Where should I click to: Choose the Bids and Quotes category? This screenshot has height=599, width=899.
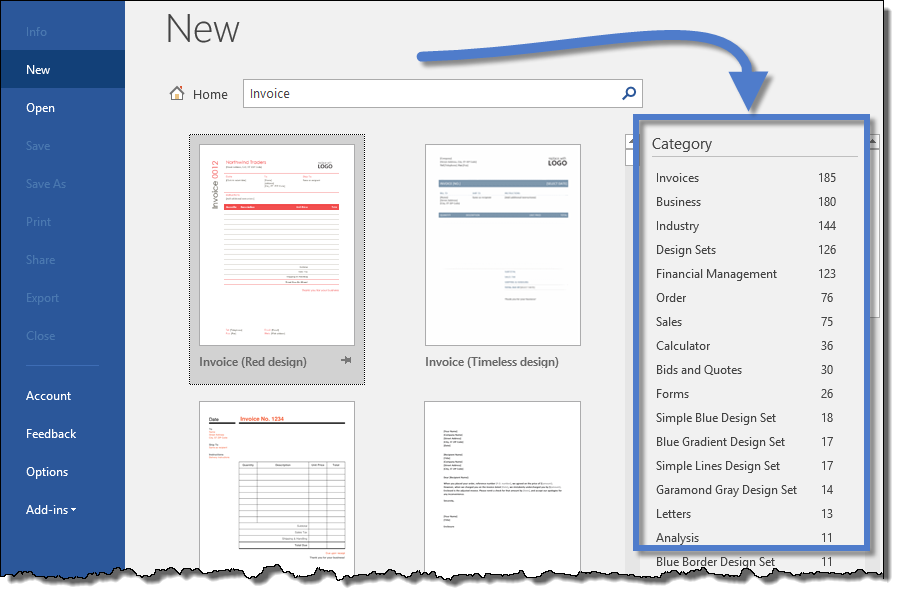698,370
